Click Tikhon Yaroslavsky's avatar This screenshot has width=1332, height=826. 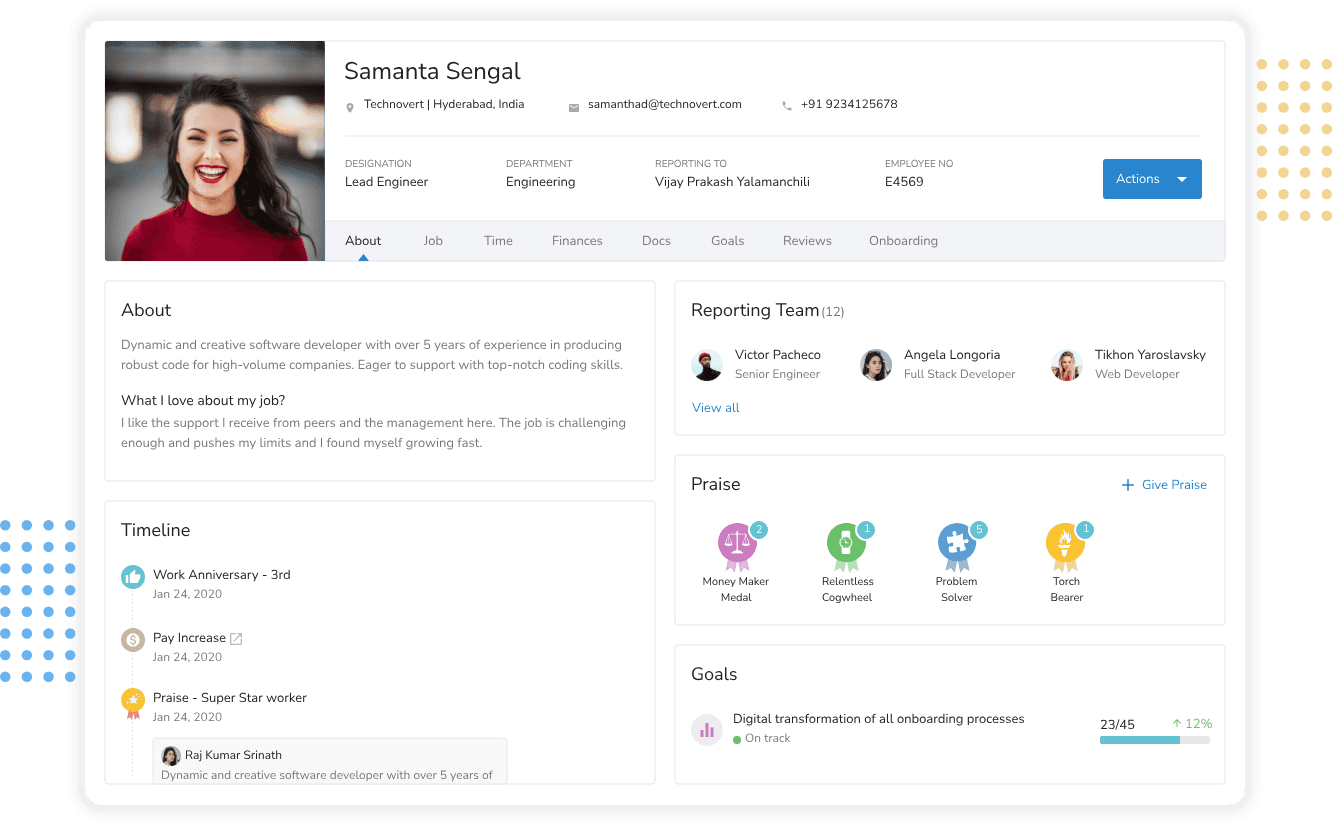[1067, 365]
